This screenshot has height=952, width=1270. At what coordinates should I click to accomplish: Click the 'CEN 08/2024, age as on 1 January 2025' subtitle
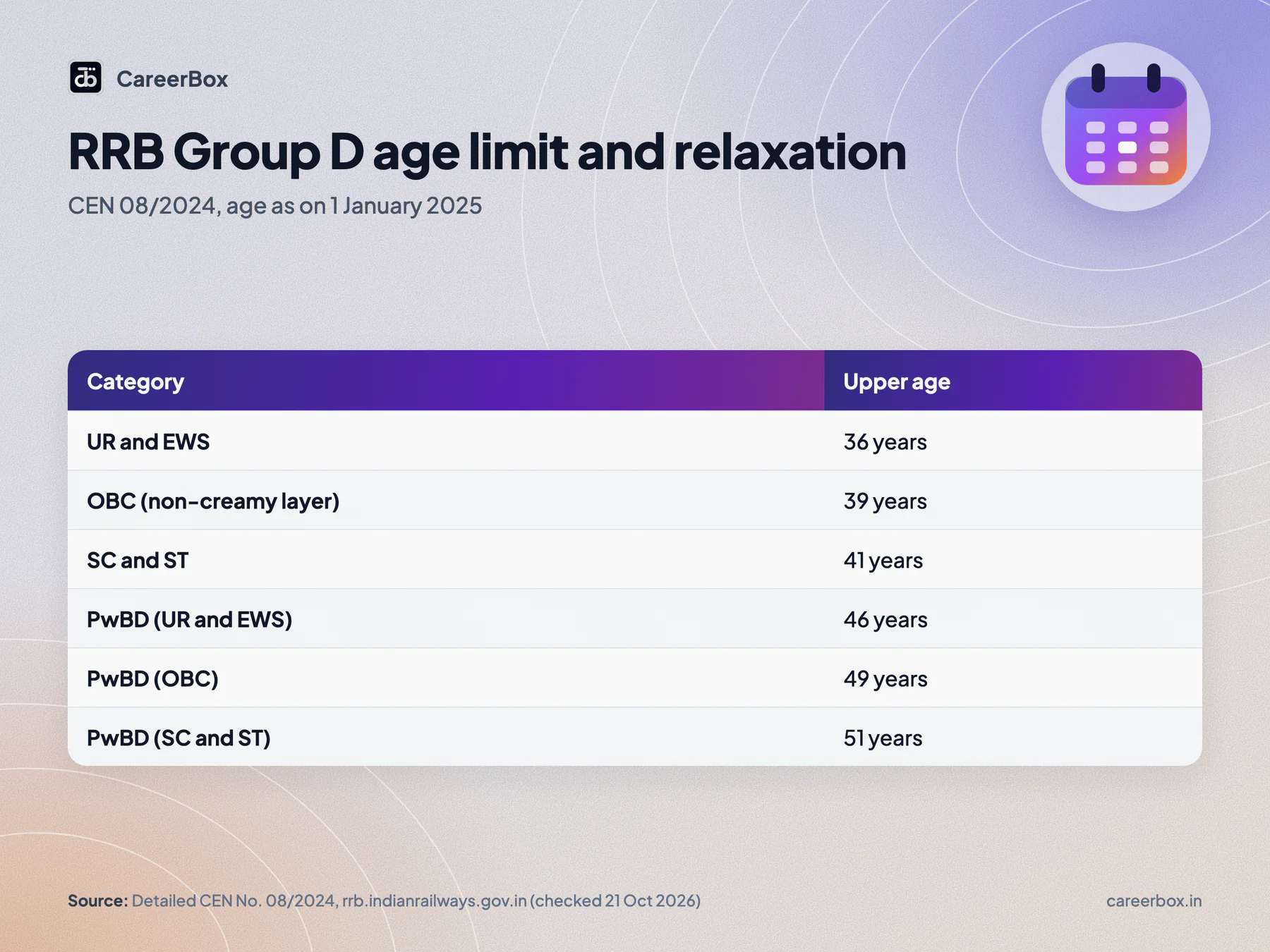pos(275,206)
